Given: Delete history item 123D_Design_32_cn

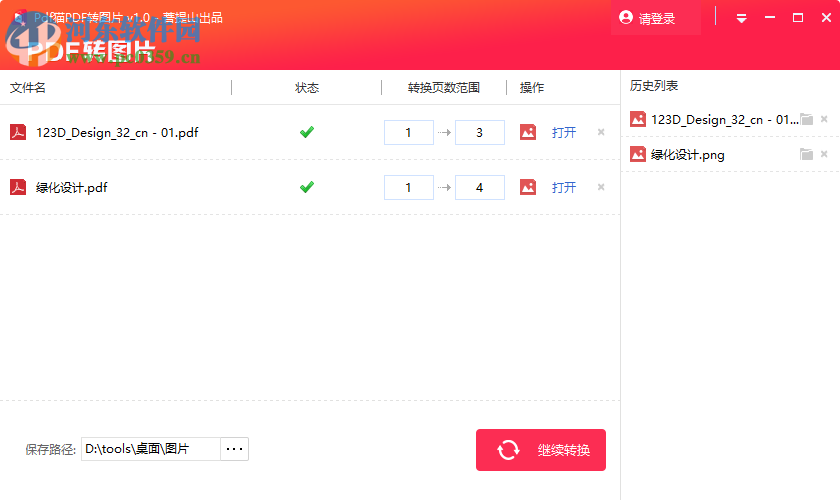Looking at the screenshot, I should [824, 119].
